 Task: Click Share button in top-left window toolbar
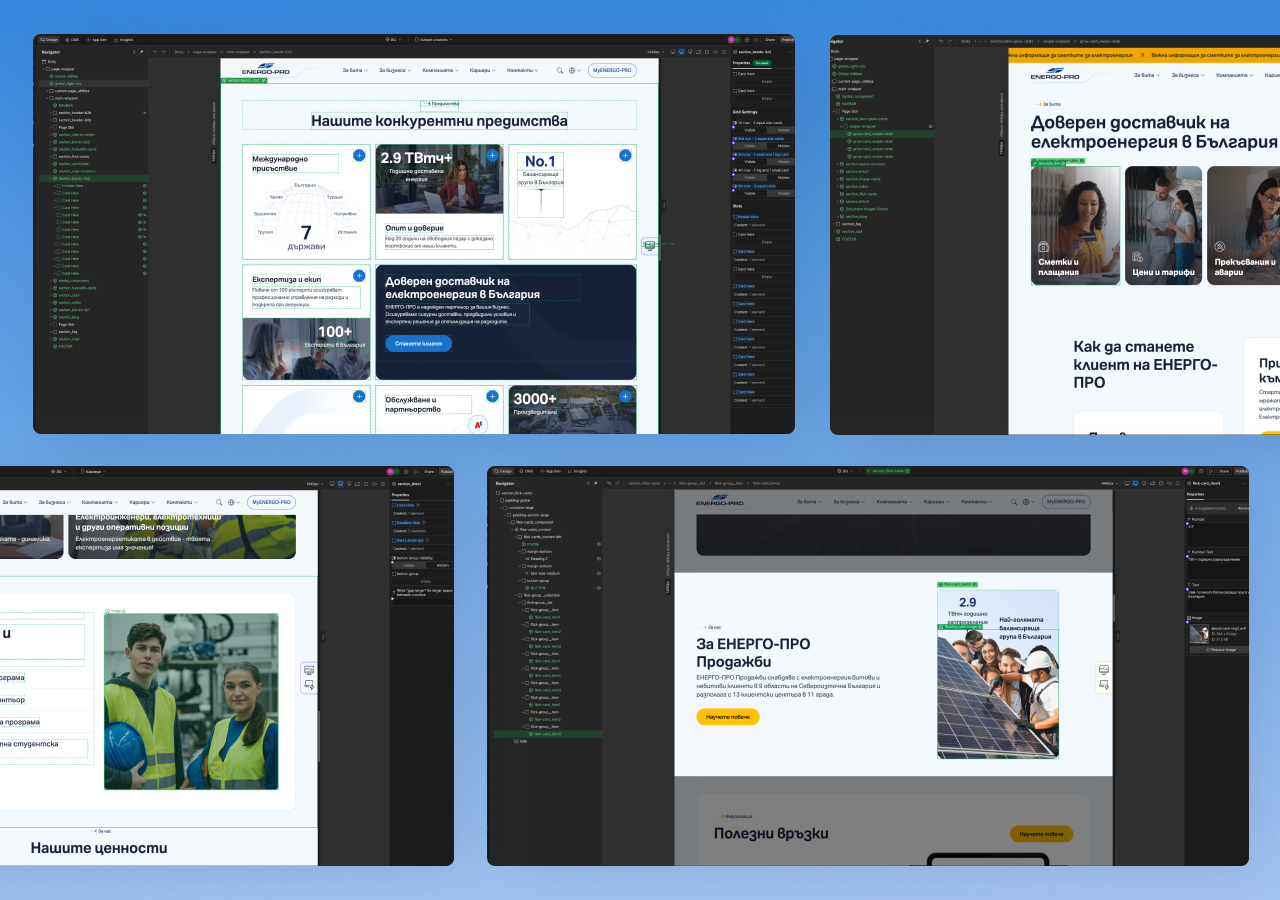(x=771, y=40)
